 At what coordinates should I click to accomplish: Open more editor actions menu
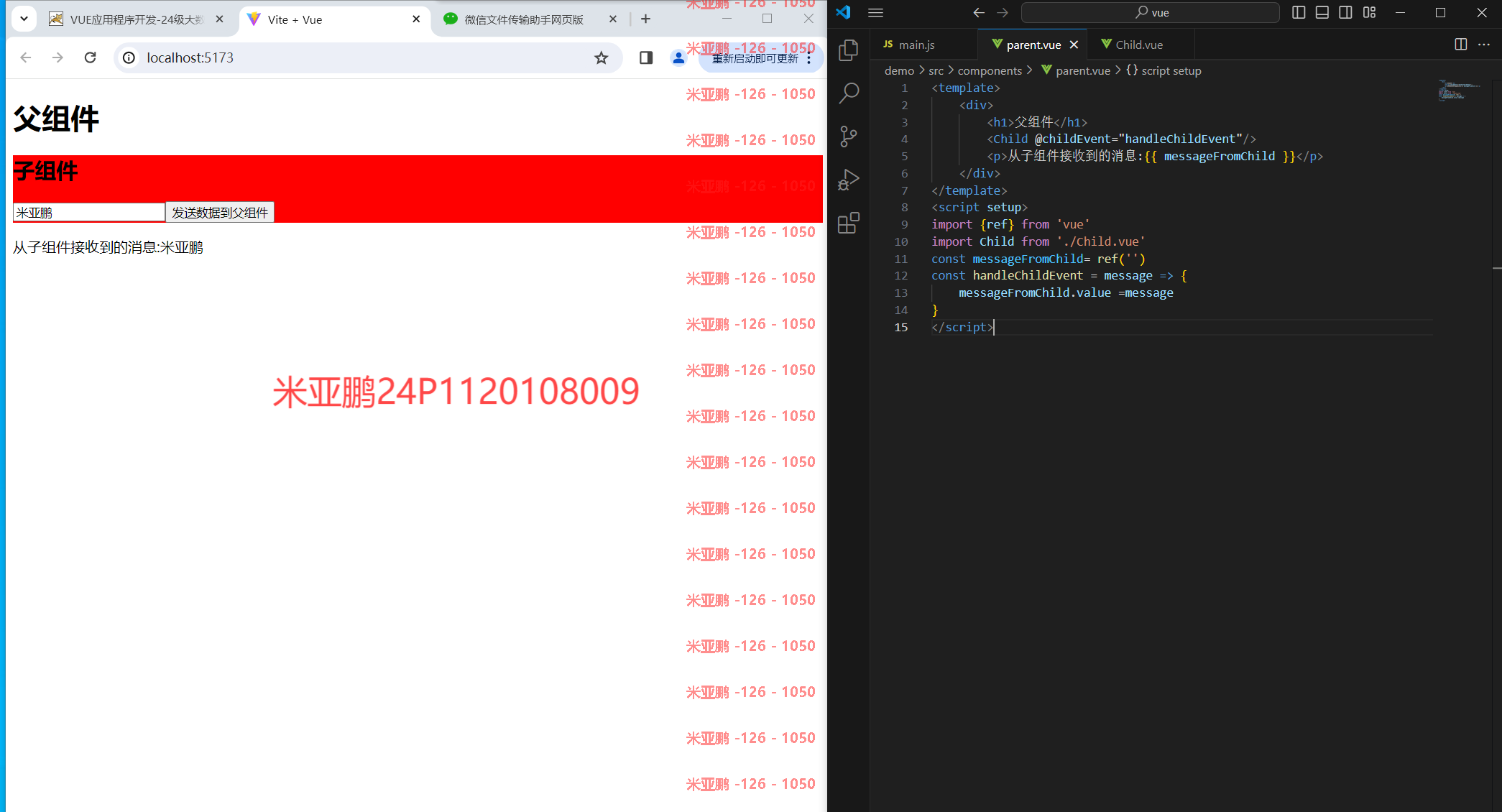(1484, 45)
